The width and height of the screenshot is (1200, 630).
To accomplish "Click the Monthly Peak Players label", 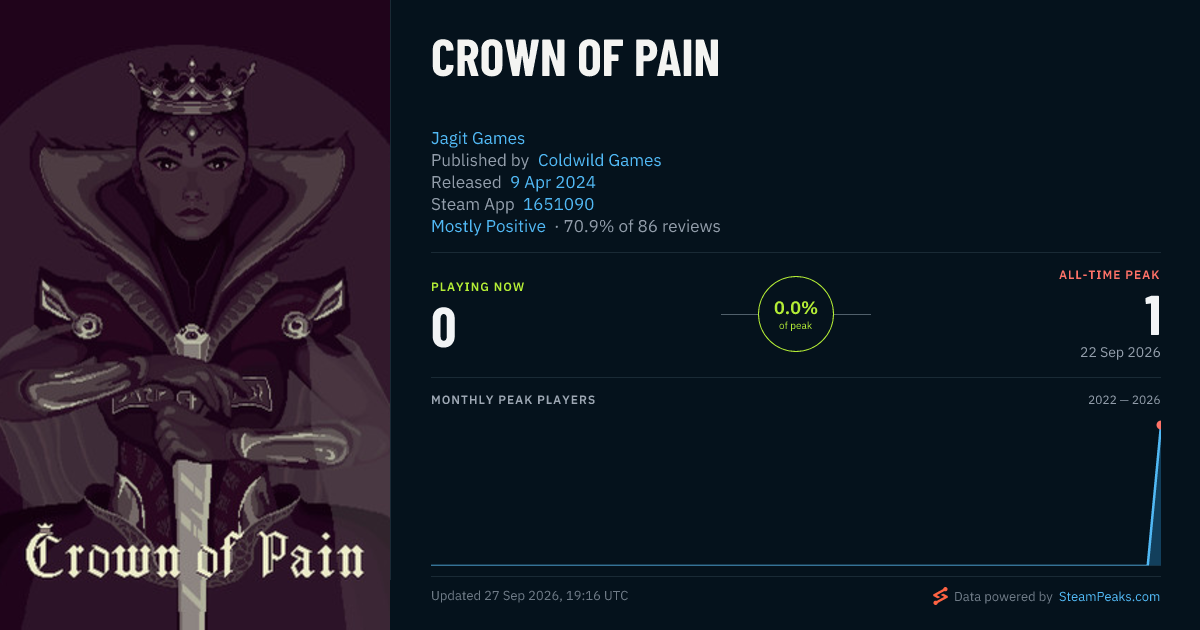I will pos(513,400).
